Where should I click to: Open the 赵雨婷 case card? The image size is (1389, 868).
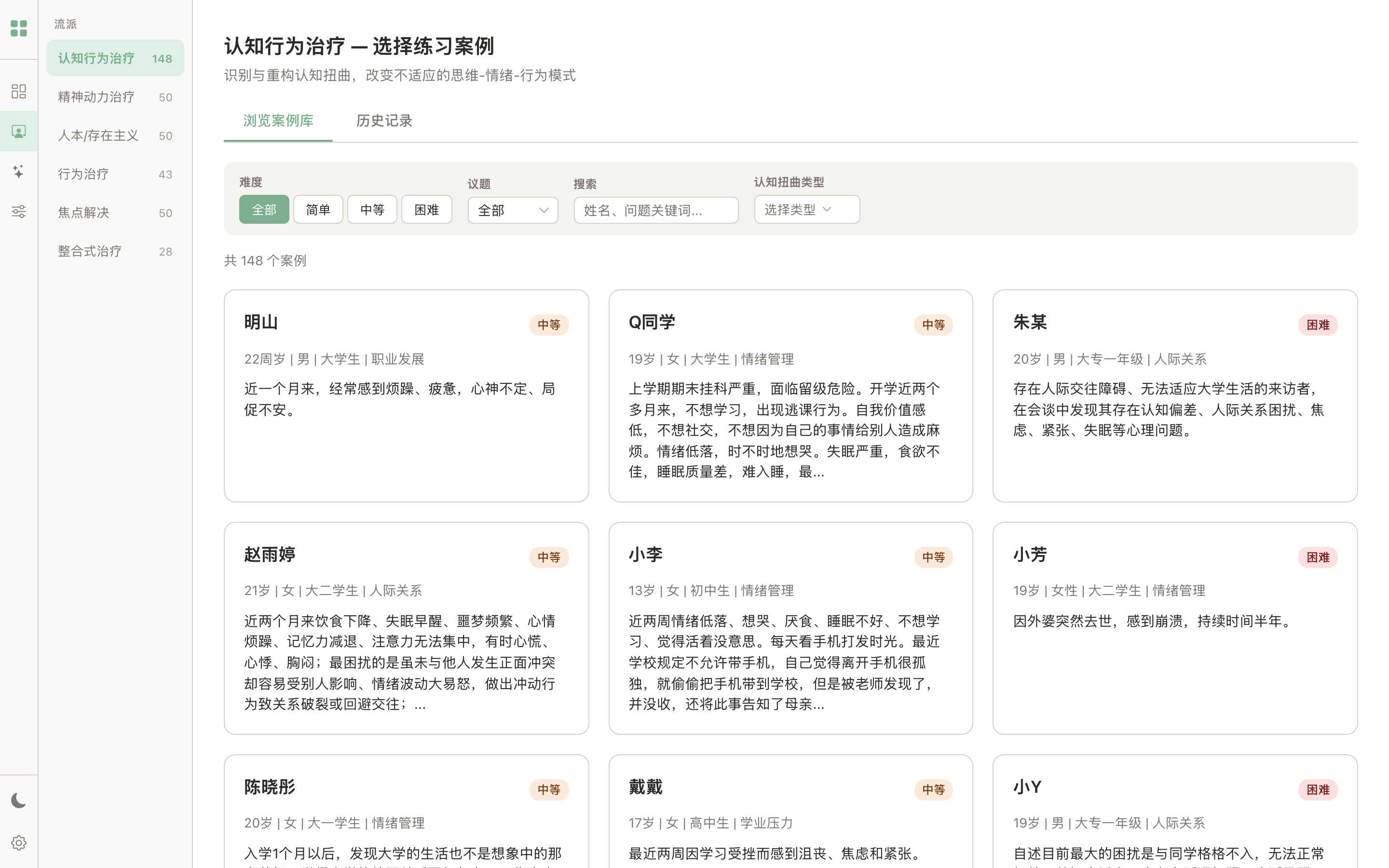(x=407, y=628)
